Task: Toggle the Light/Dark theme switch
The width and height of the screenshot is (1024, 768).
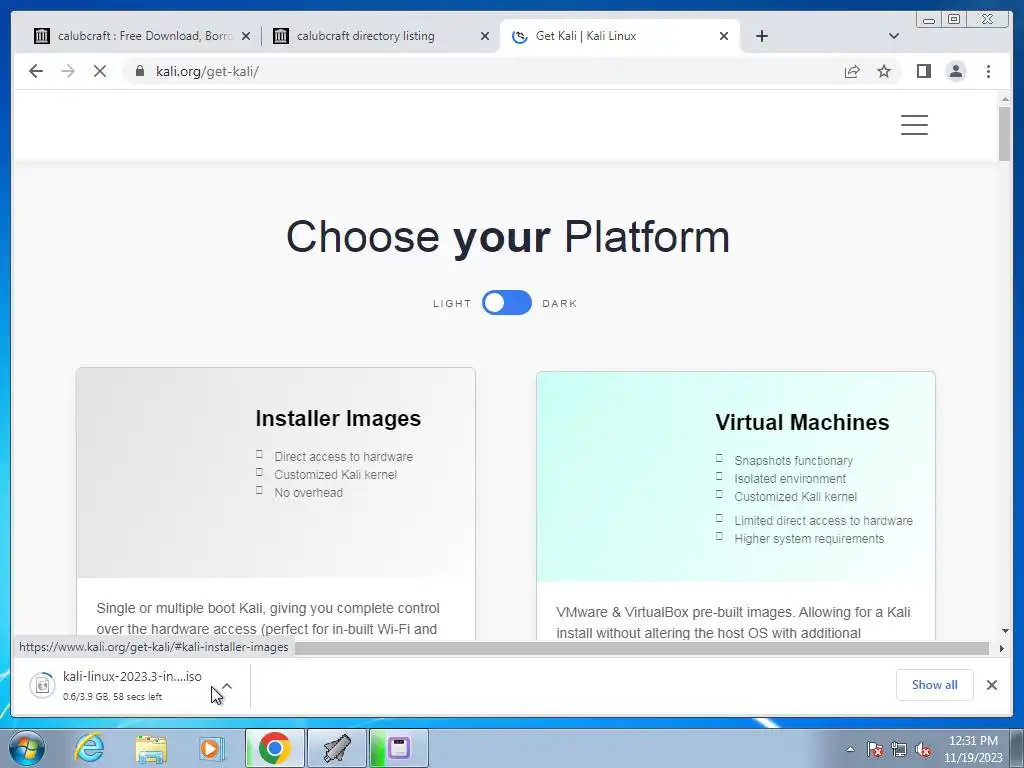Action: point(507,303)
